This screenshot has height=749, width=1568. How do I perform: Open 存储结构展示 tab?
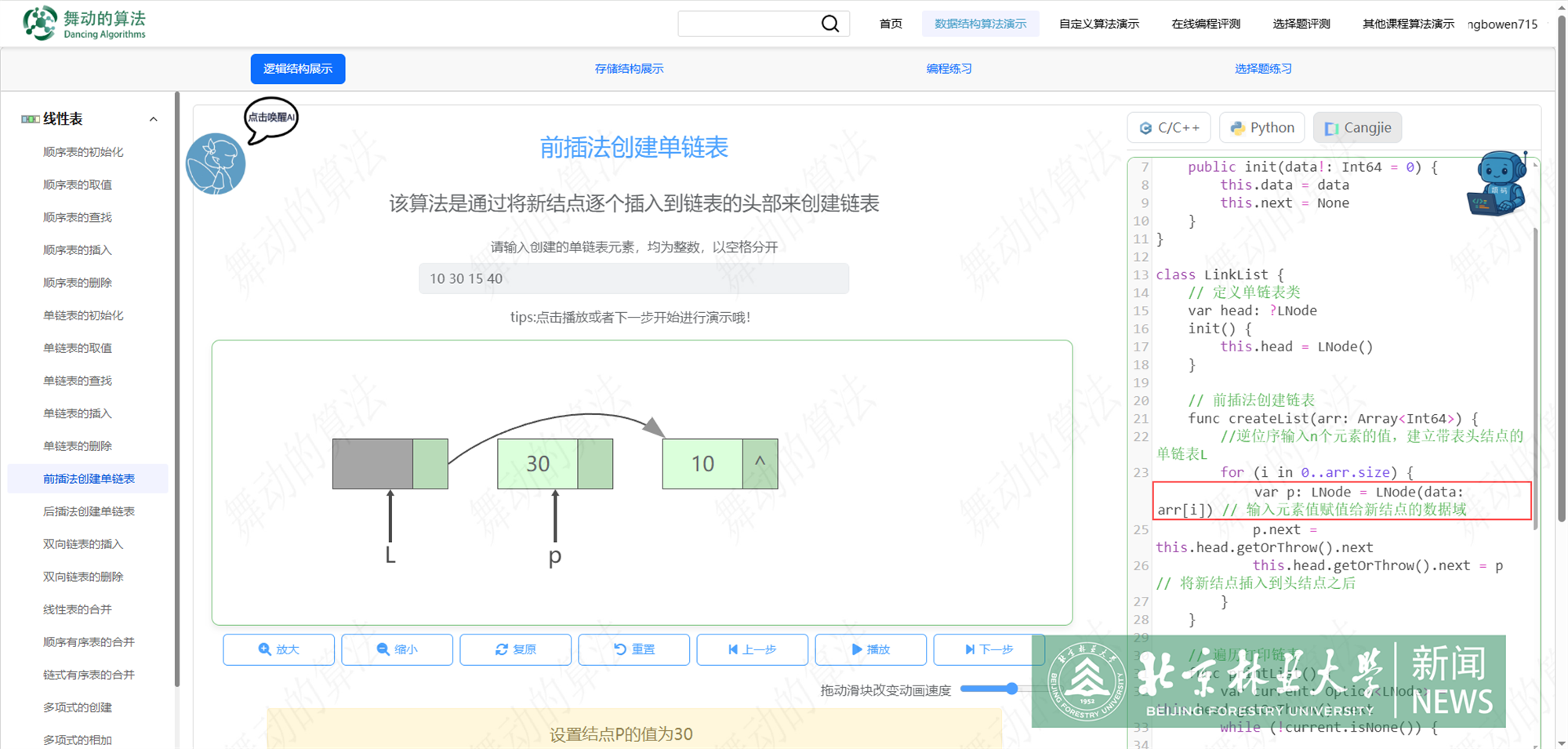(x=629, y=69)
